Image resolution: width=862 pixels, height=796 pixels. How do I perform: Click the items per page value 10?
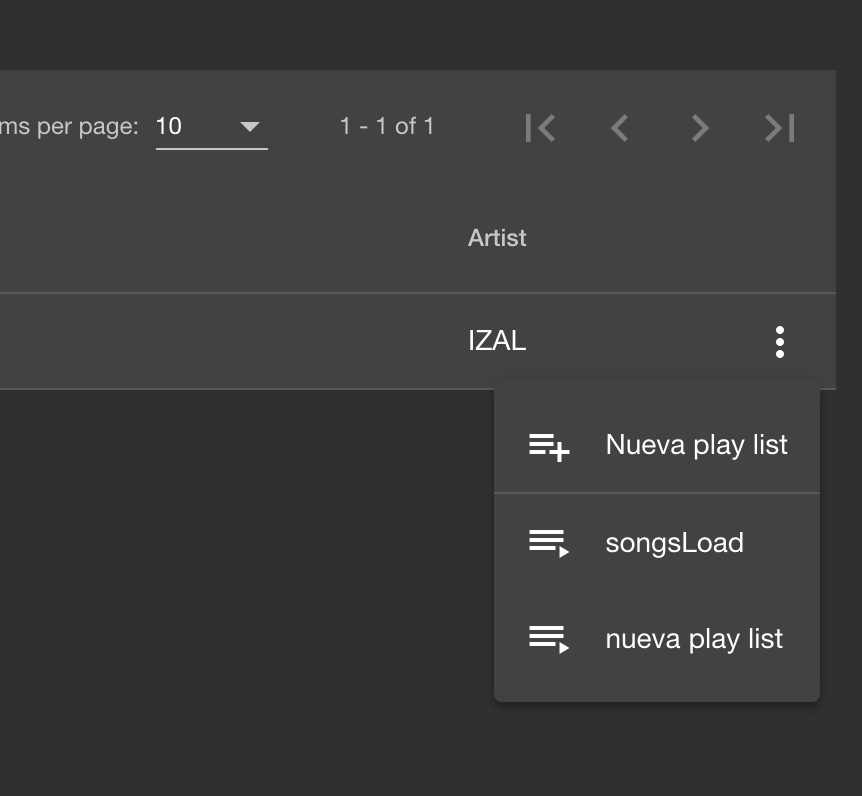tap(170, 127)
